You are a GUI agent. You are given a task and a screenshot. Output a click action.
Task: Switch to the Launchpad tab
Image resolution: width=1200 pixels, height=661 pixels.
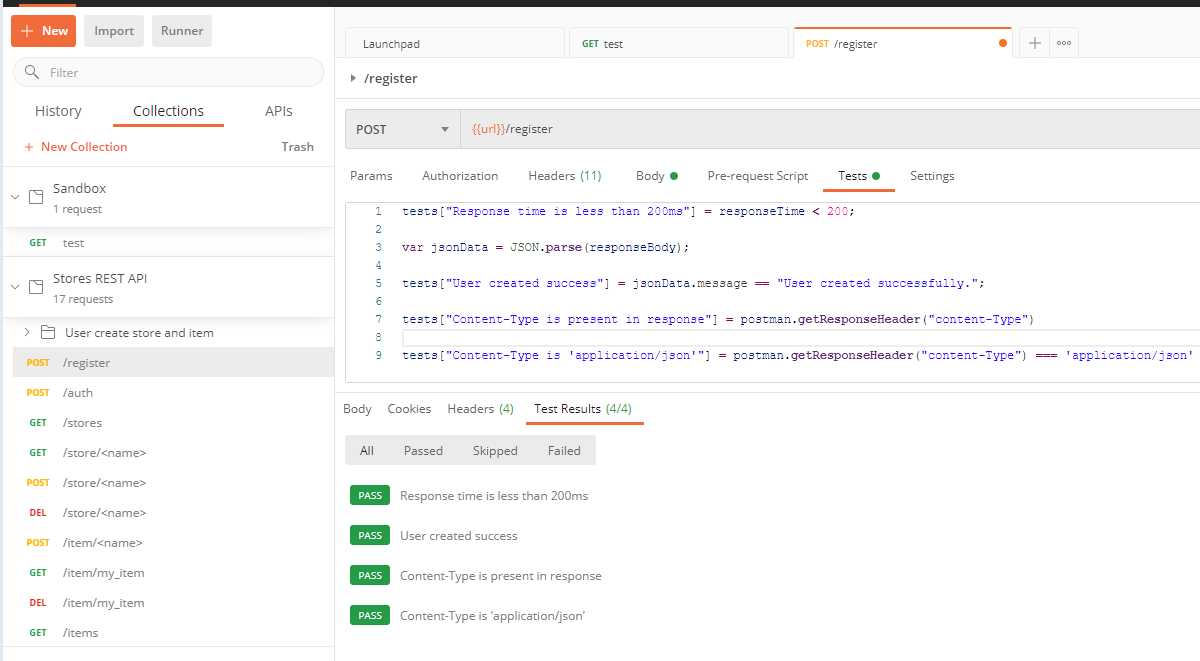[x=455, y=43]
